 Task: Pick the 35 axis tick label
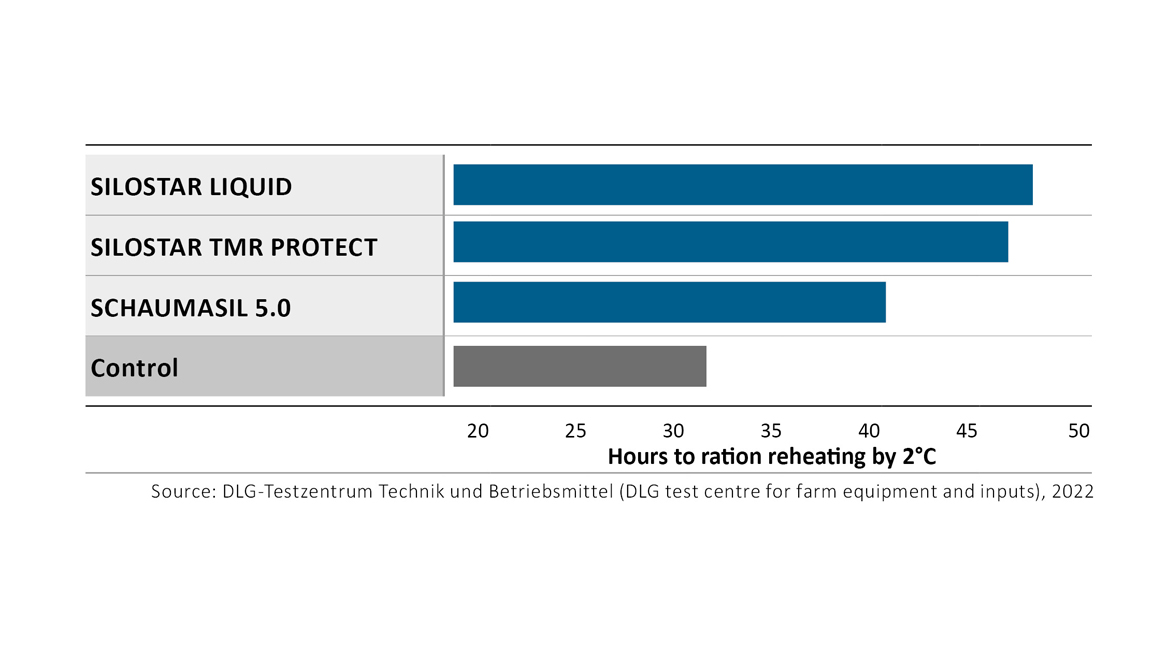[771, 431]
